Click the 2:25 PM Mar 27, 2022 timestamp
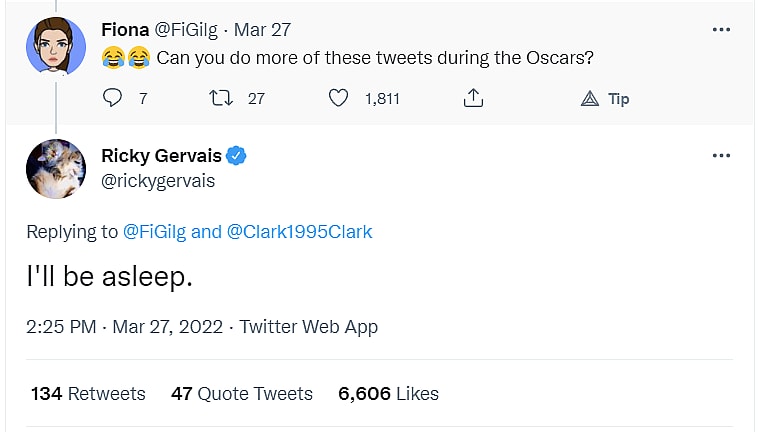The image size is (759, 432). 126,326
